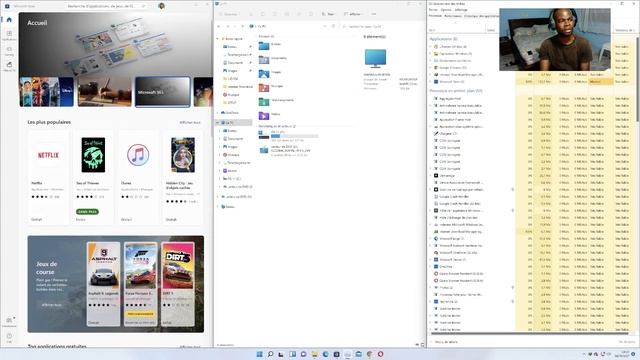Open the Musique folder in Ce PC content

(271, 87)
